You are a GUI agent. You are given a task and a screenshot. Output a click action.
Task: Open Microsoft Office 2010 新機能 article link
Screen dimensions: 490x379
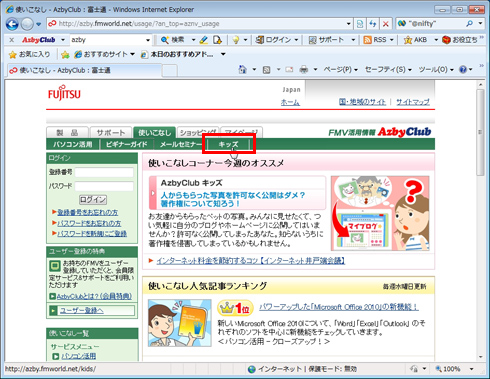pyautogui.click(x=339, y=307)
